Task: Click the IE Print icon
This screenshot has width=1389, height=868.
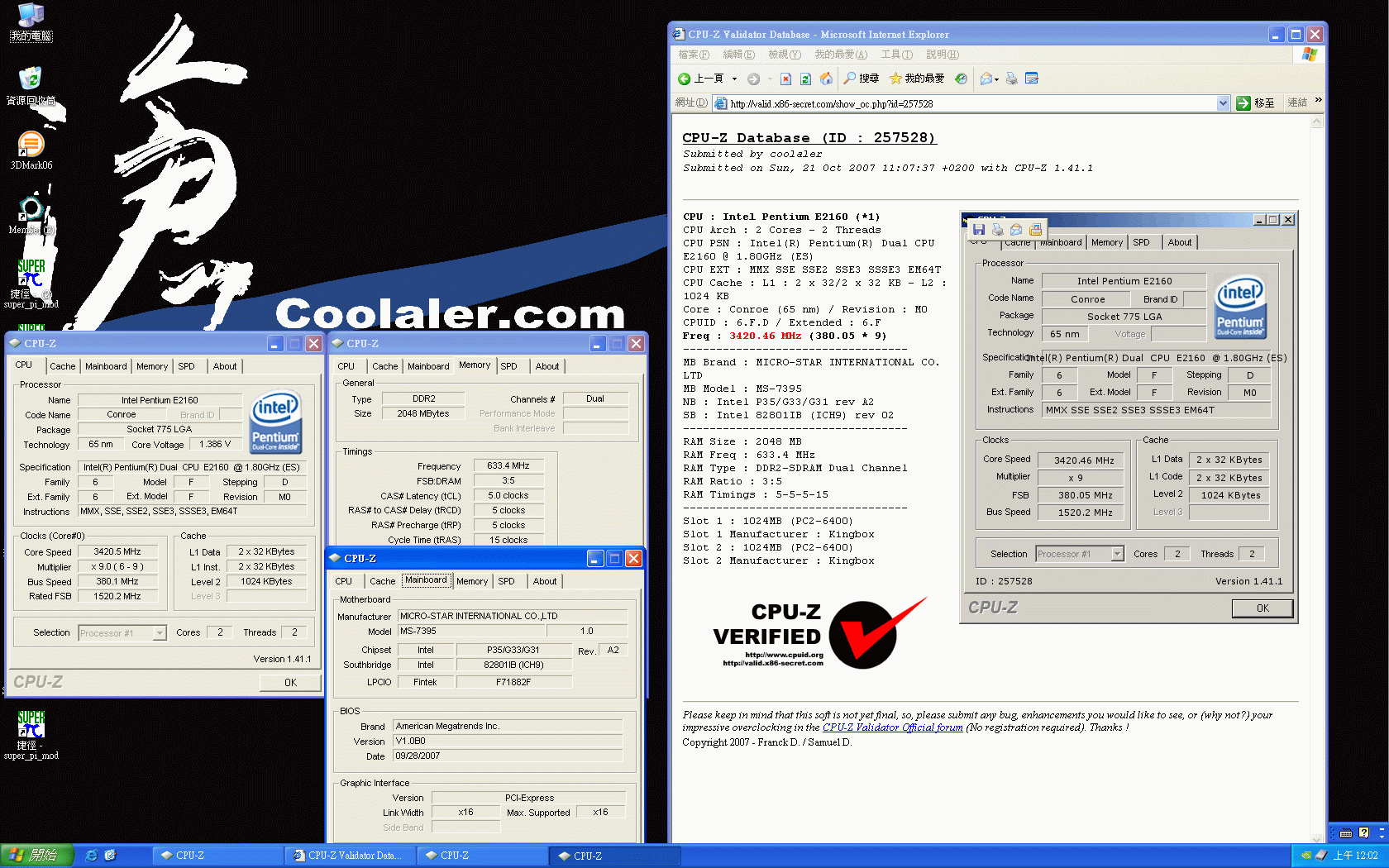Action: (x=1011, y=79)
